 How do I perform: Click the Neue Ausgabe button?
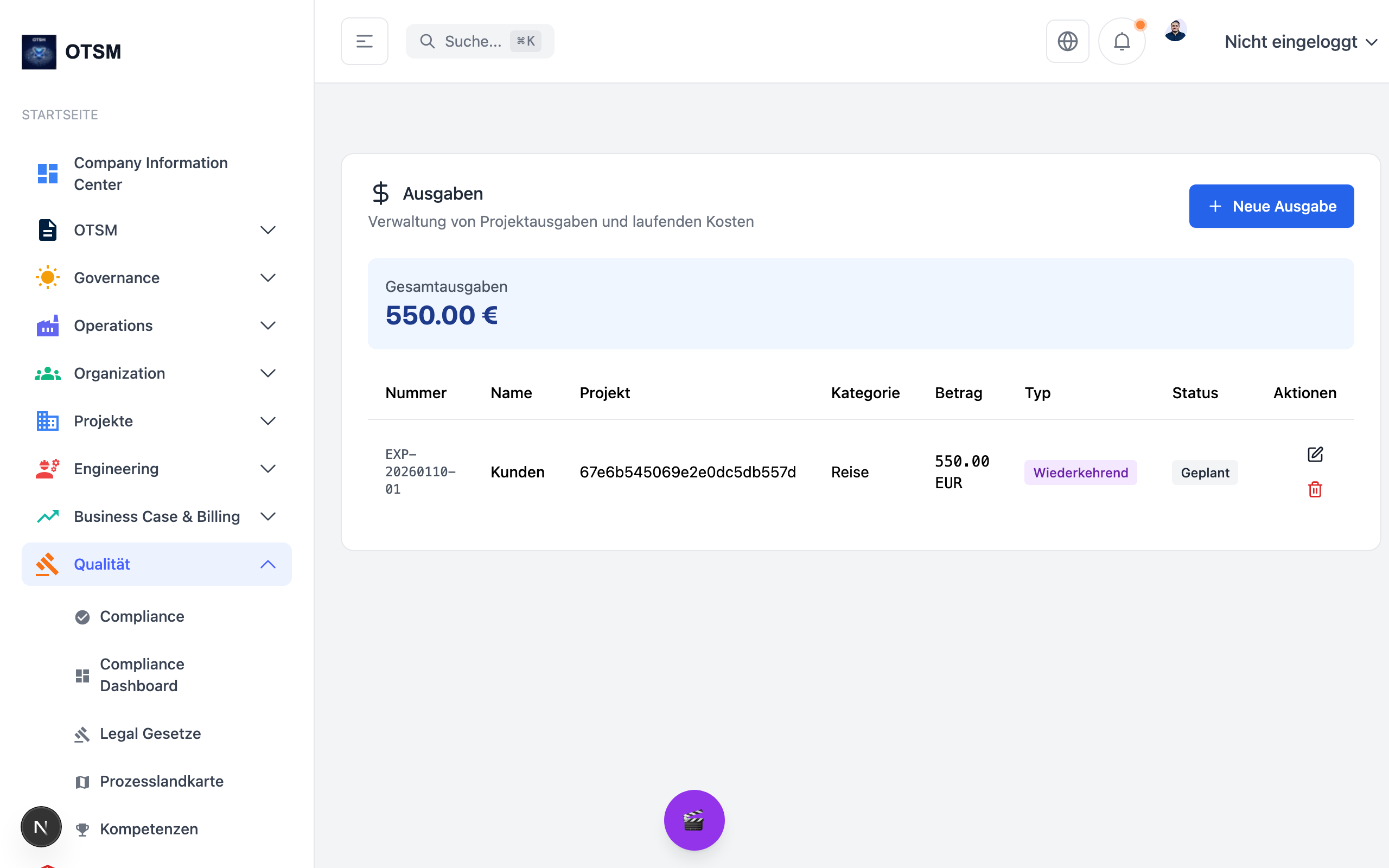click(x=1271, y=206)
